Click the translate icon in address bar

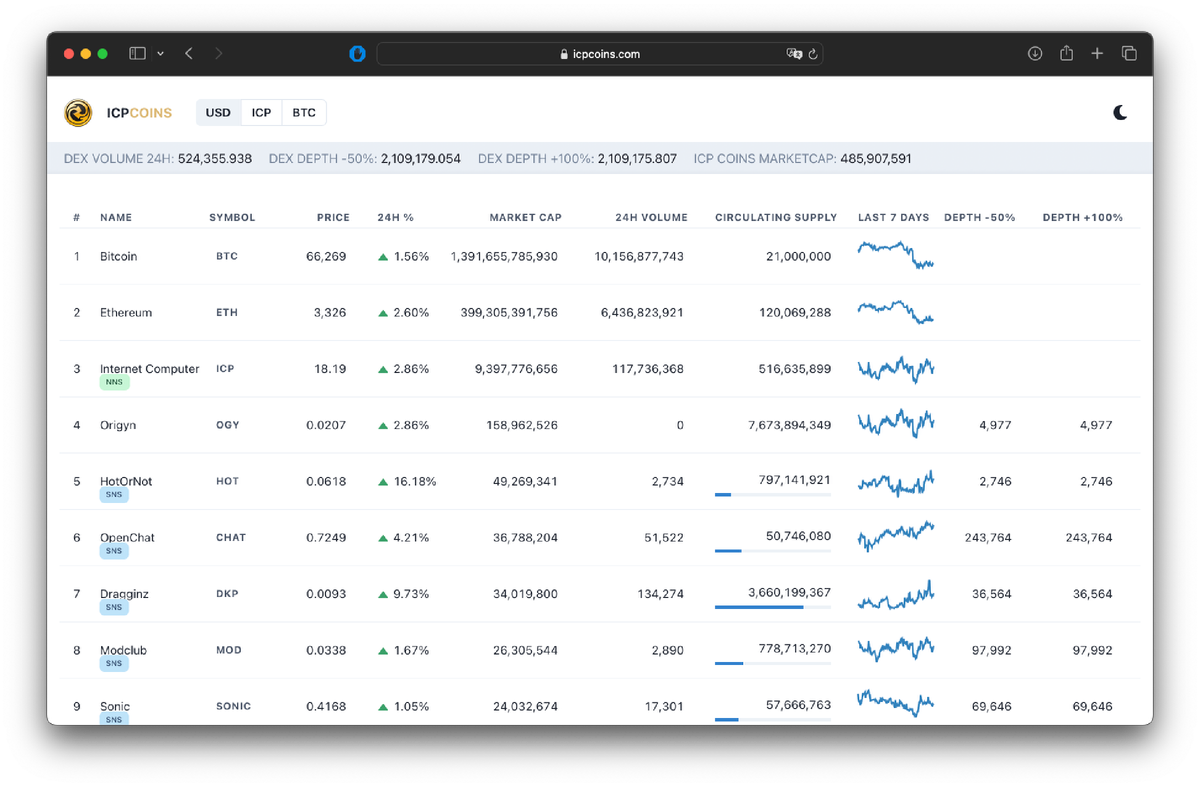(x=794, y=54)
